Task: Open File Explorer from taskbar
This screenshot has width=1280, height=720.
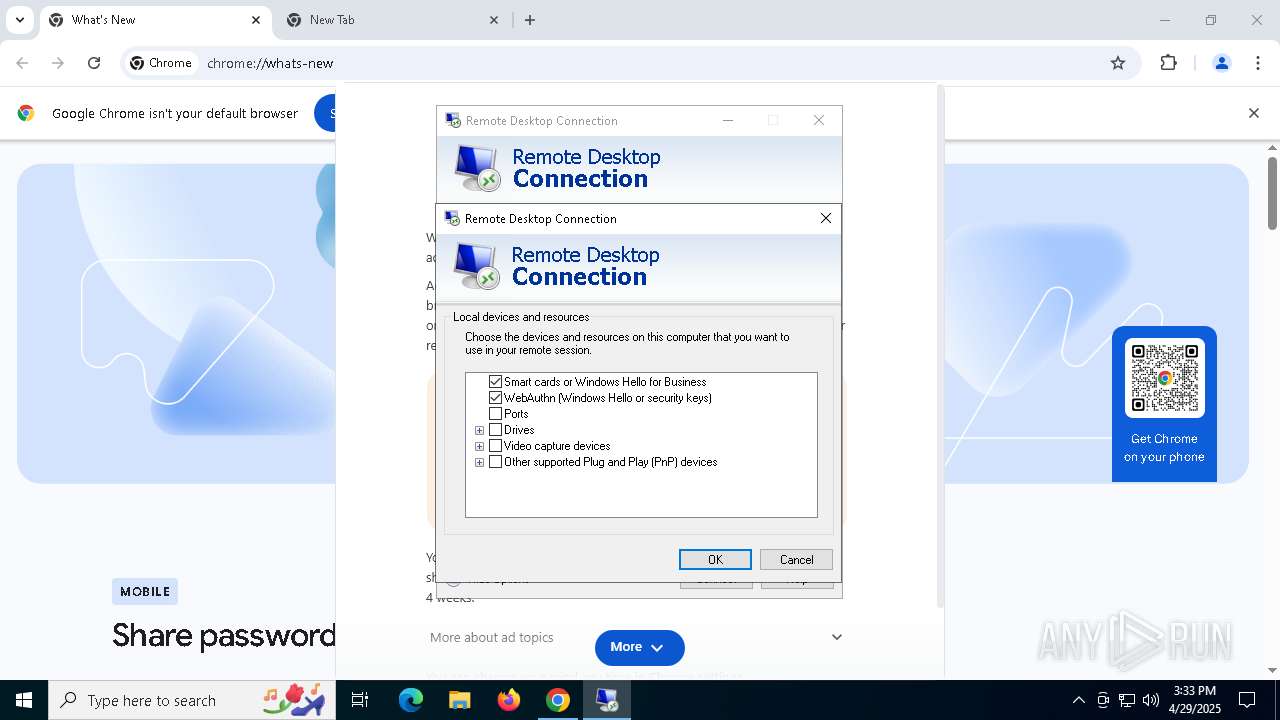Action: [x=459, y=700]
